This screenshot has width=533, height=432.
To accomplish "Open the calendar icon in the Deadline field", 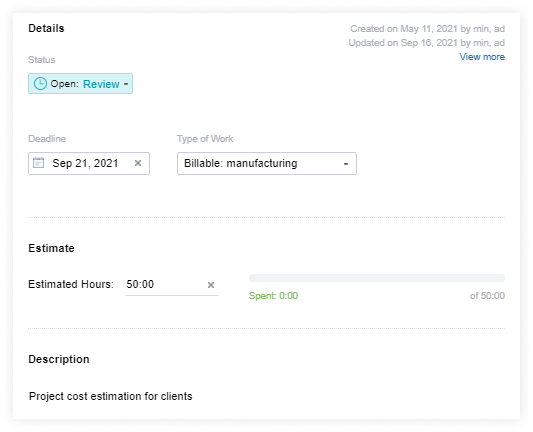I will click(x=38, y=163).
